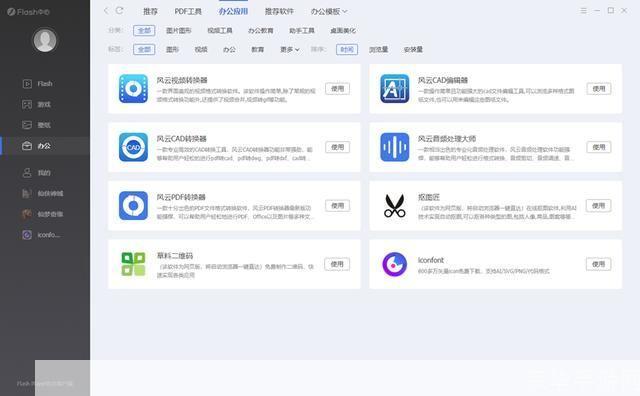The image size is (640, 396).
Task: Open the hamburger menu in the title bar
Action: (x=584, y=11)
